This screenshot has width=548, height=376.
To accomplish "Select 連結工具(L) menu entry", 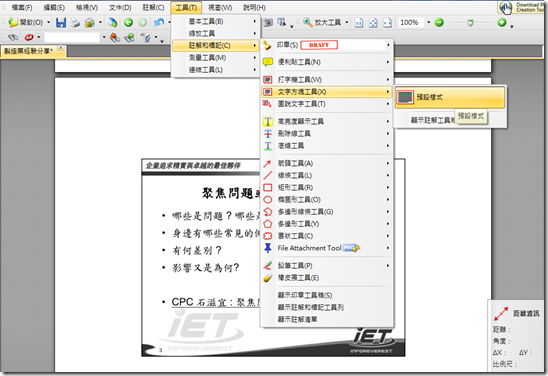I will click(216, 70).
